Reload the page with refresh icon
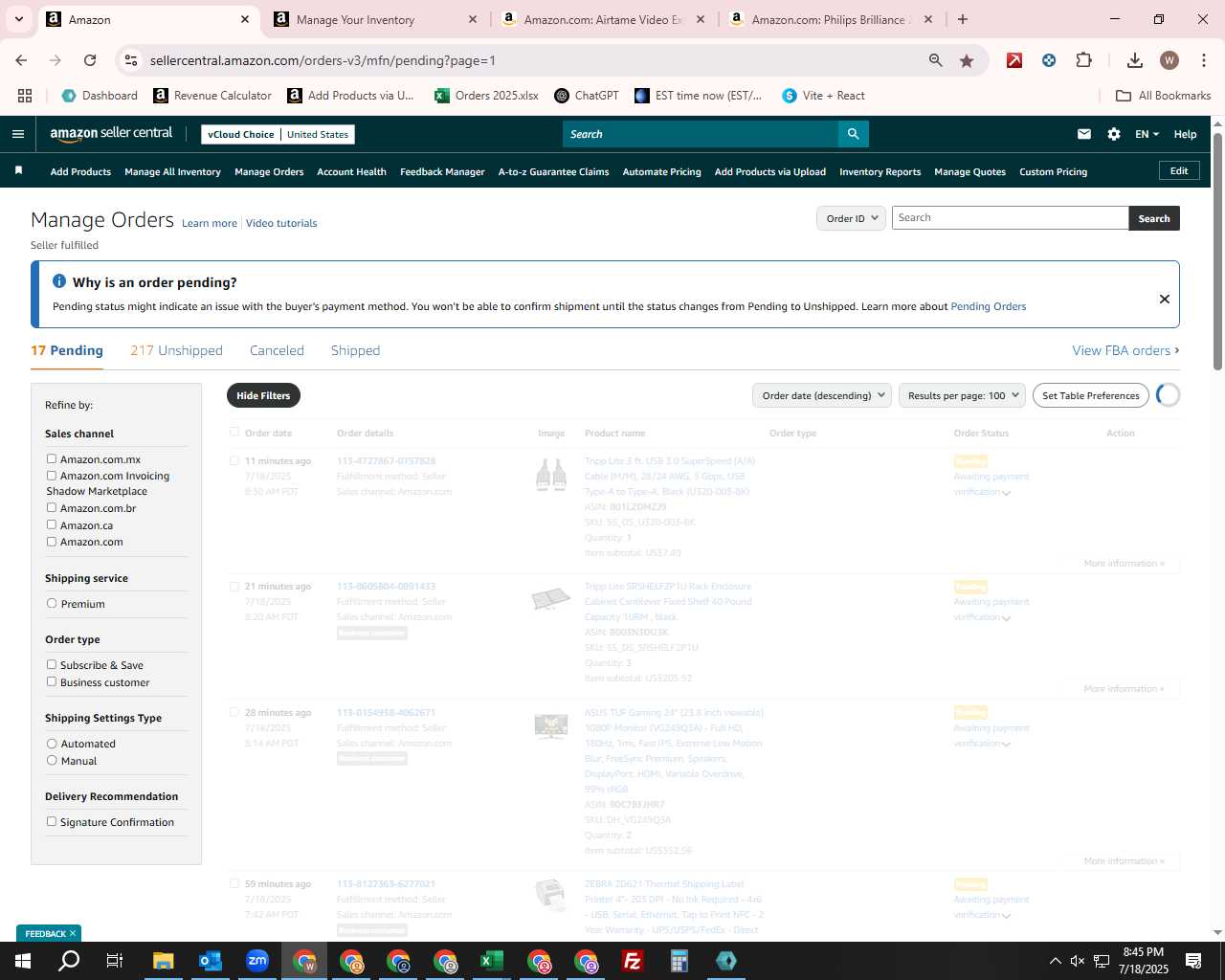Image resolution: width=1225 pixels, height=980 pixels. tap(90, 60)
